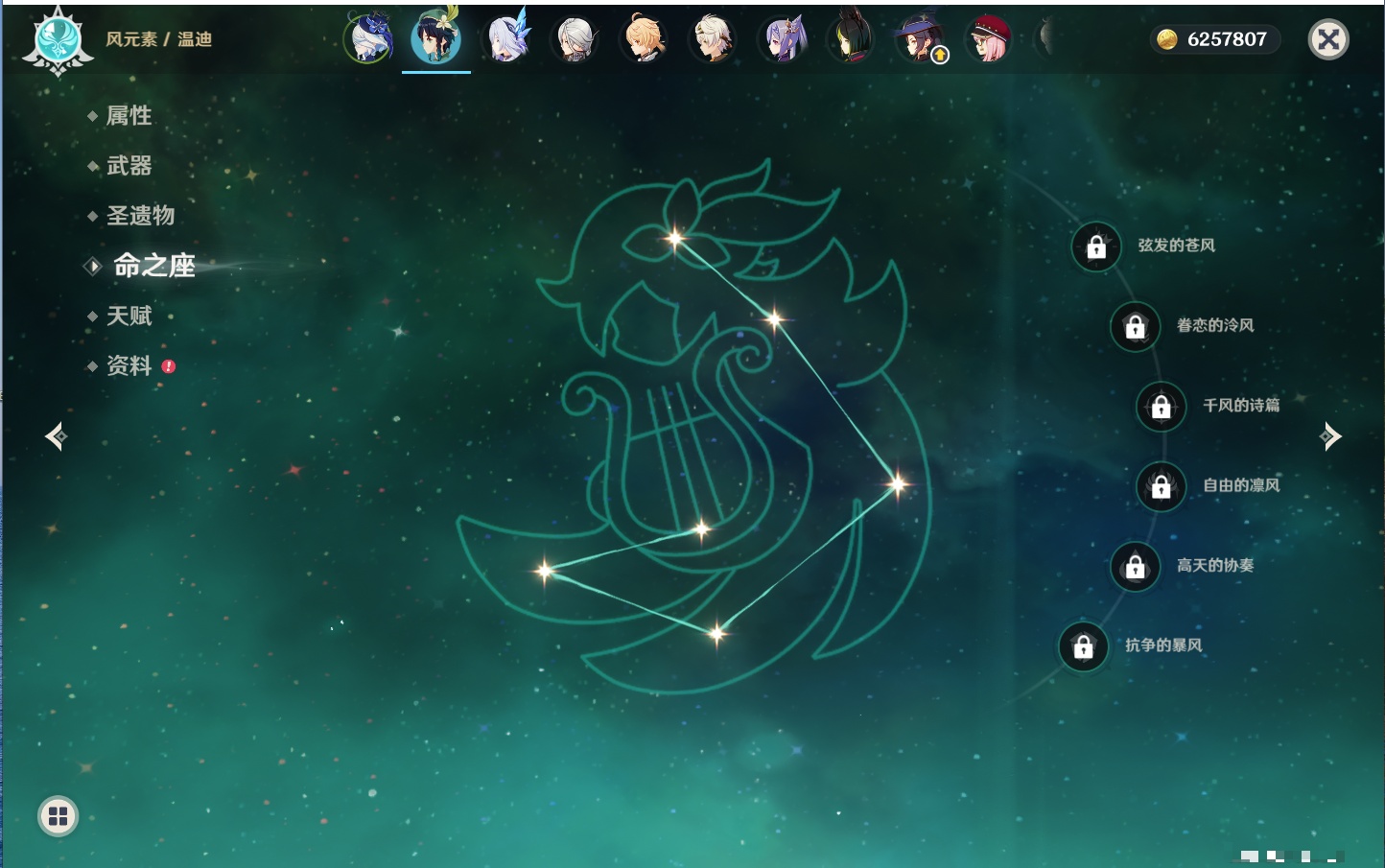Open the 资料 profile page
The width and height of the screenshot is (1385, 868).
point(129,365)
